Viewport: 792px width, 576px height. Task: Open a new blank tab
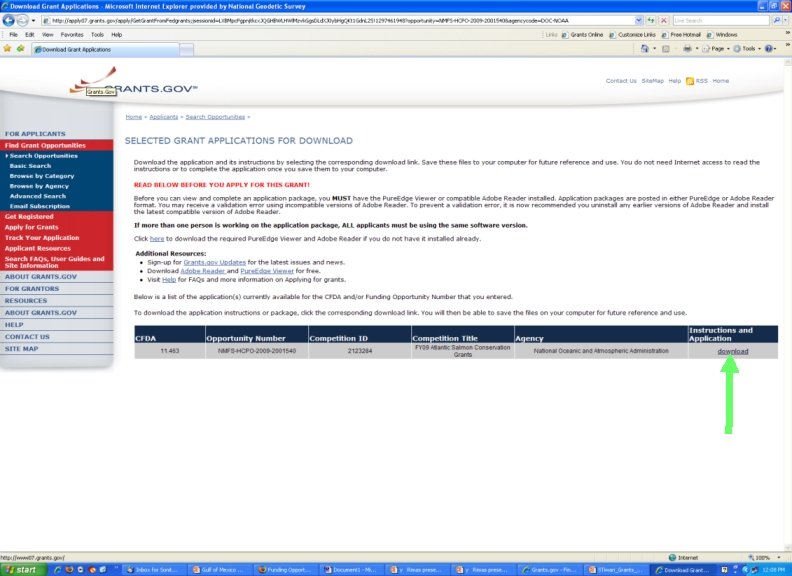click(x=186, y=50)
